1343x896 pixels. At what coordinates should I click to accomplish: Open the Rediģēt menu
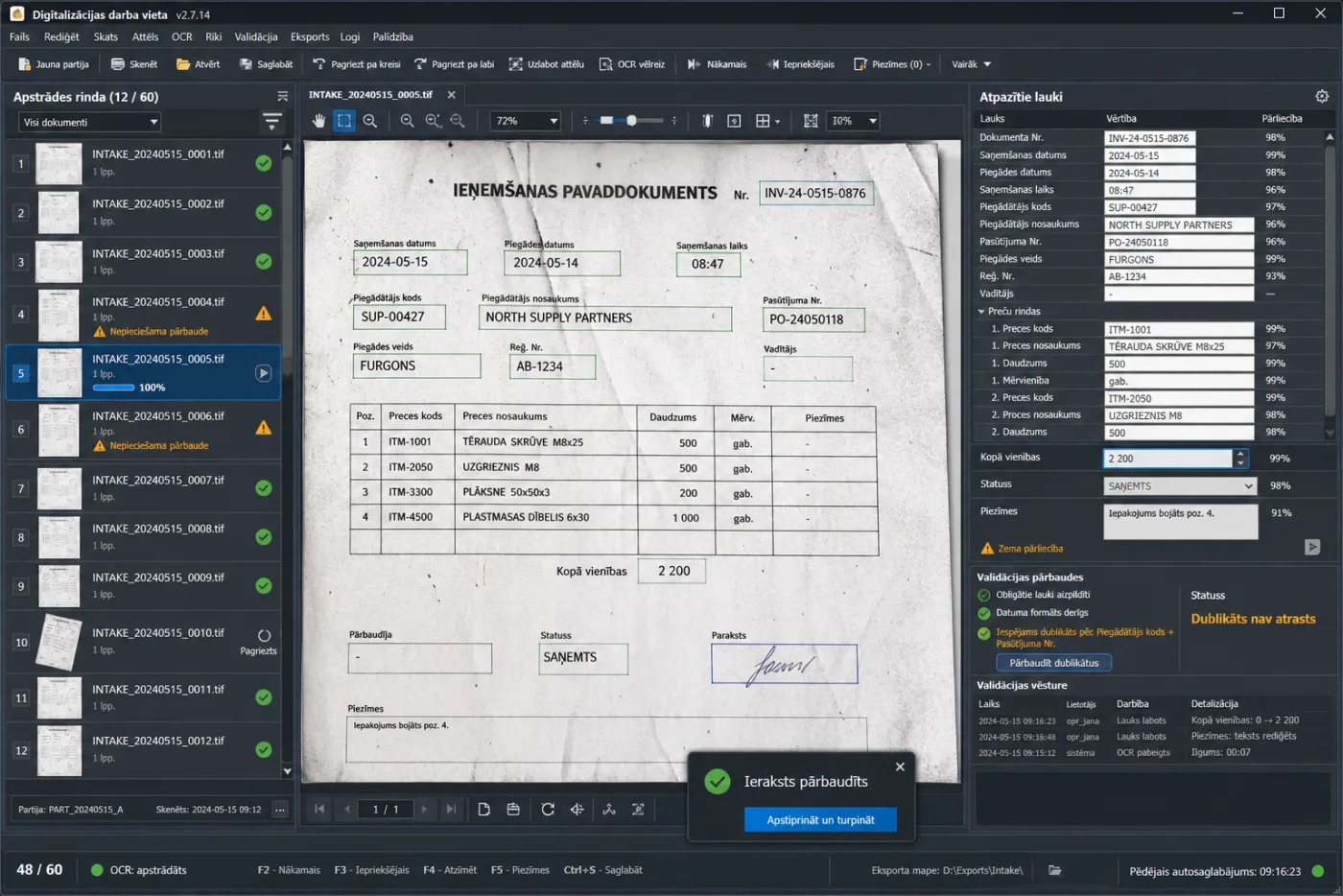tap(61, 36)
